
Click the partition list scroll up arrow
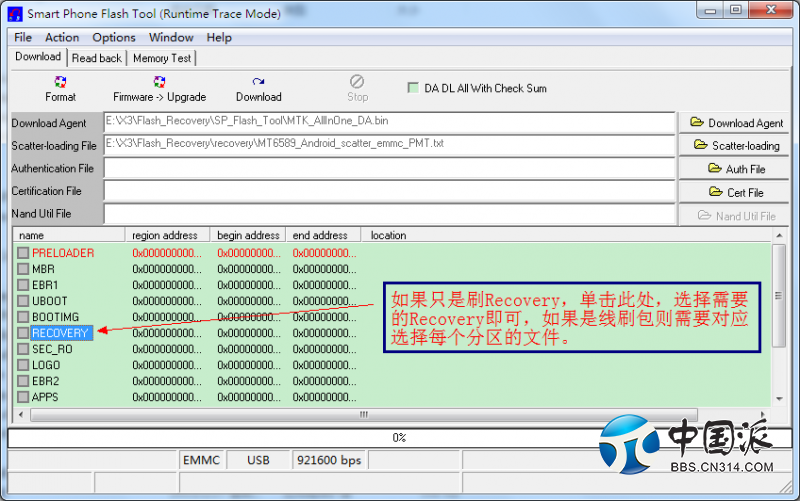click(779, 235)
